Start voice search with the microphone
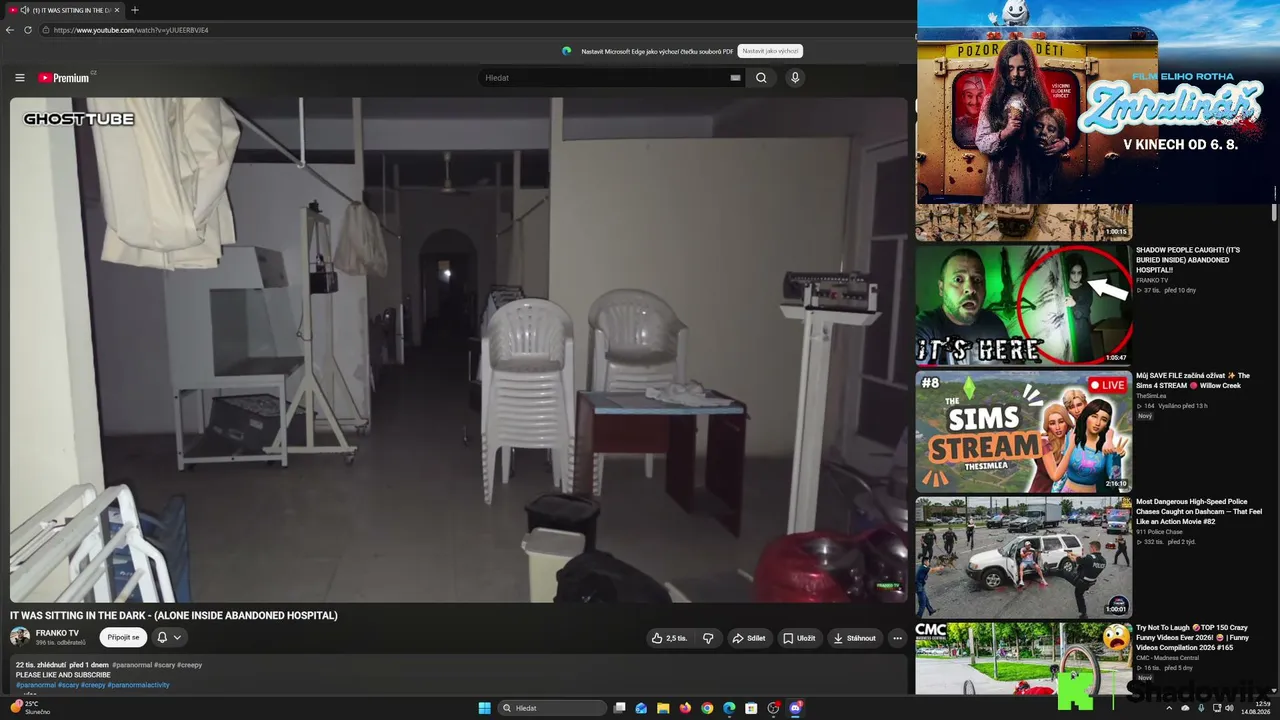This screenshot has width=1280, height=720. (x=795, y=78)
